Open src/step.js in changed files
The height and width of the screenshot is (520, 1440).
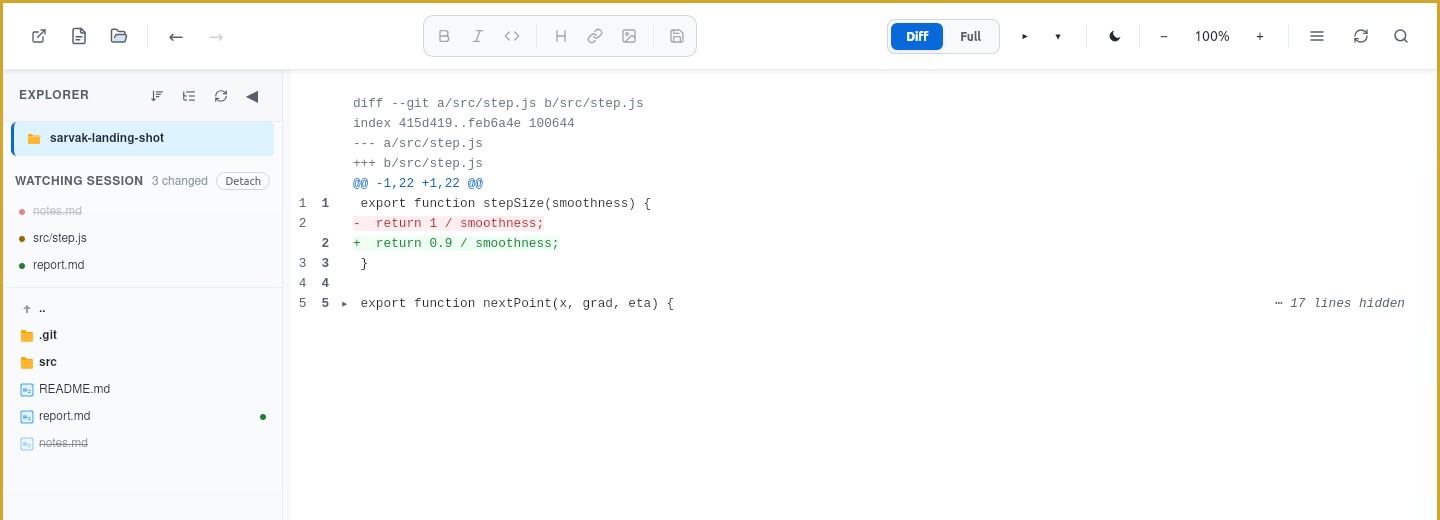tap(143, 238)
